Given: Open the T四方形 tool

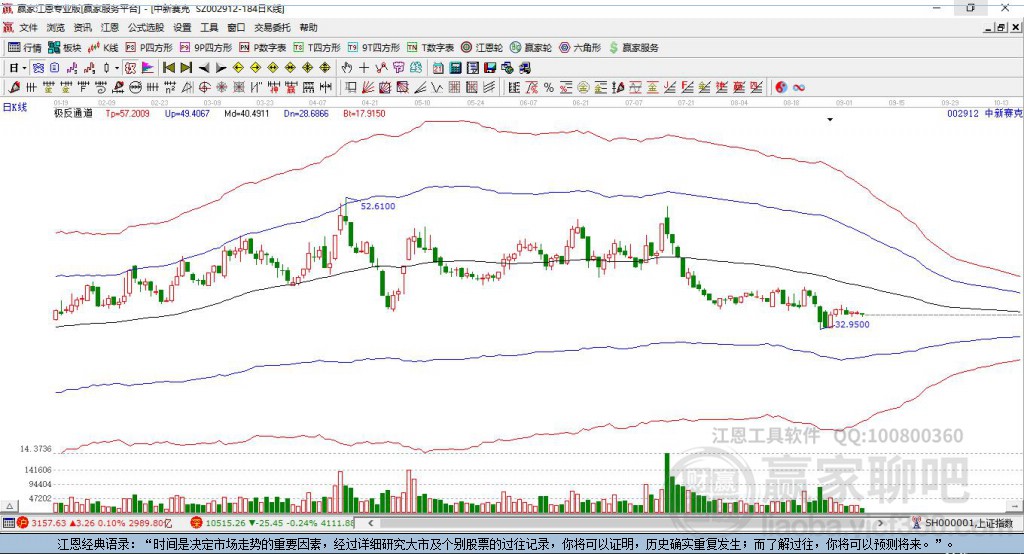Looking at the screenshot, I should [317, 48].
